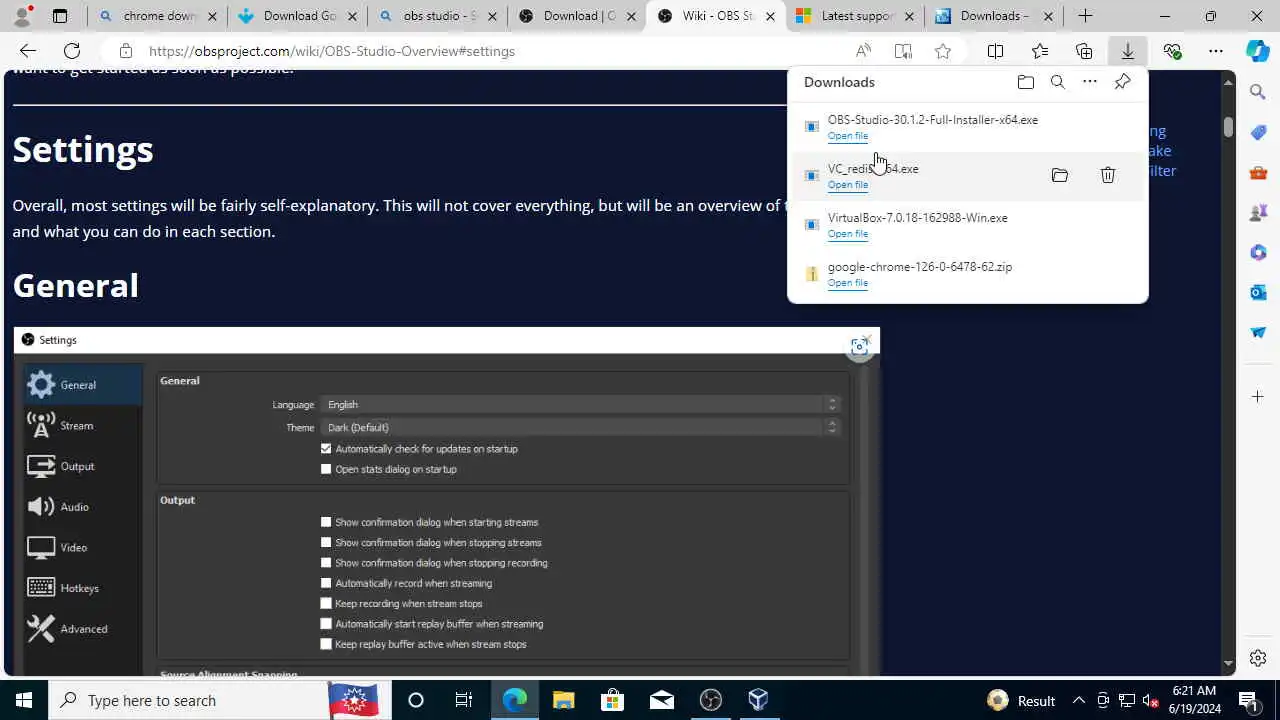This screenshot has height=720, width=1280.
Task: Open file link for VC_redist exe
Action: pyautogui.click(x=847, y=185)
